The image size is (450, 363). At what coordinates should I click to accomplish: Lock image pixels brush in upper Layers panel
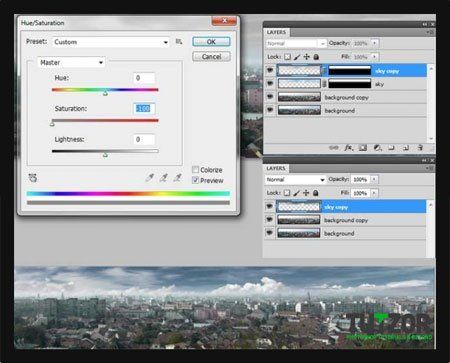[297, 57]
